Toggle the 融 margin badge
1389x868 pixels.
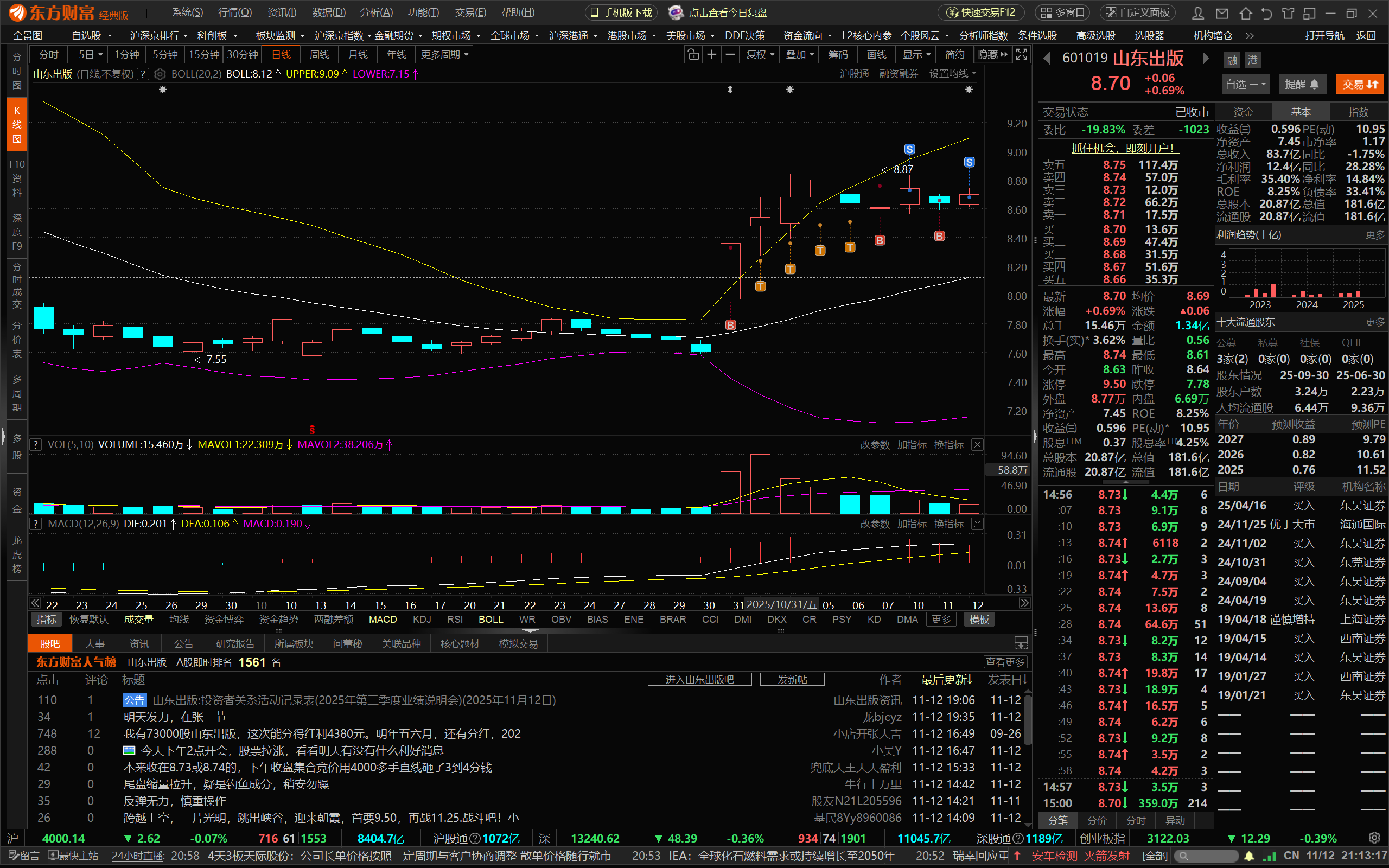1232,60
